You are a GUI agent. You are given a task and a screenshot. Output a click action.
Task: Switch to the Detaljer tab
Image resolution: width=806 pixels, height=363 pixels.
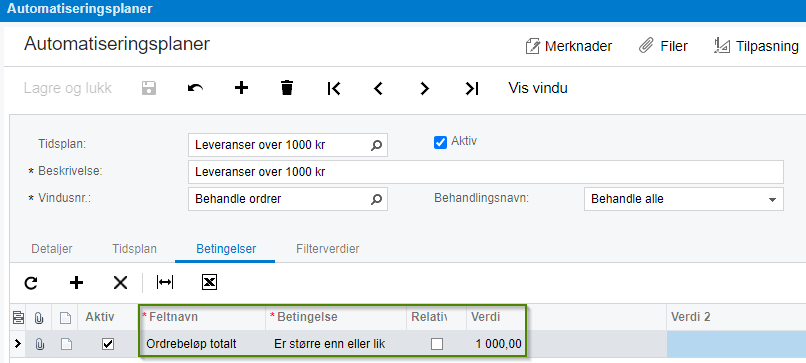[x=52, y=249]
